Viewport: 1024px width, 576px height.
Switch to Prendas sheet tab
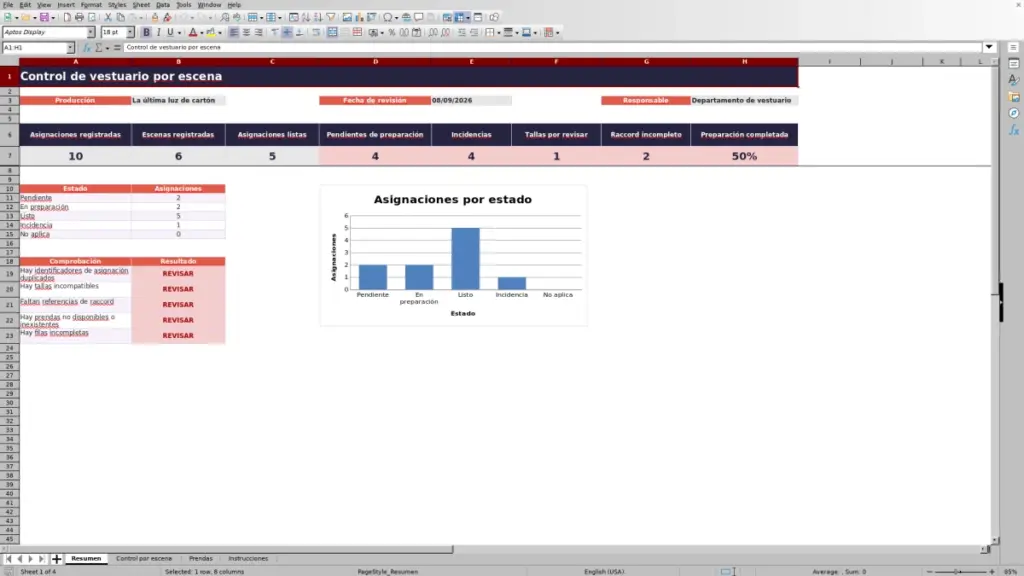(x=200, y=559)
